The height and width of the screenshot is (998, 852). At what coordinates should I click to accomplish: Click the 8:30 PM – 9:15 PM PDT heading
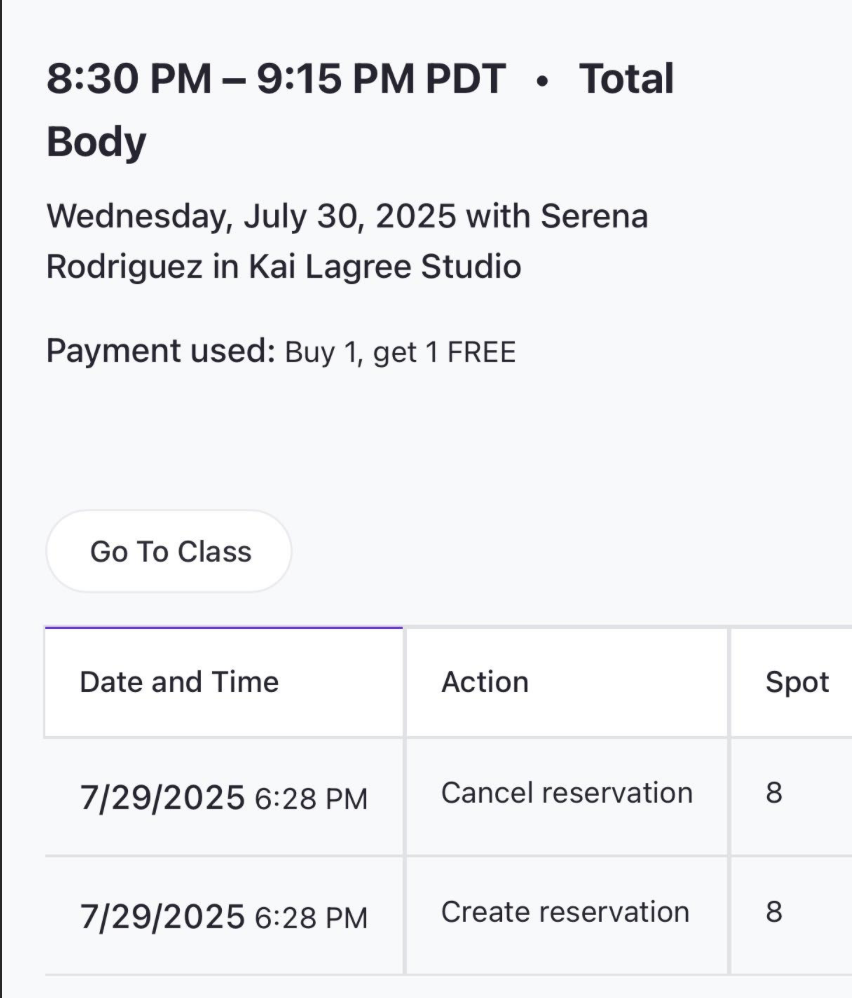pos(276,79)
